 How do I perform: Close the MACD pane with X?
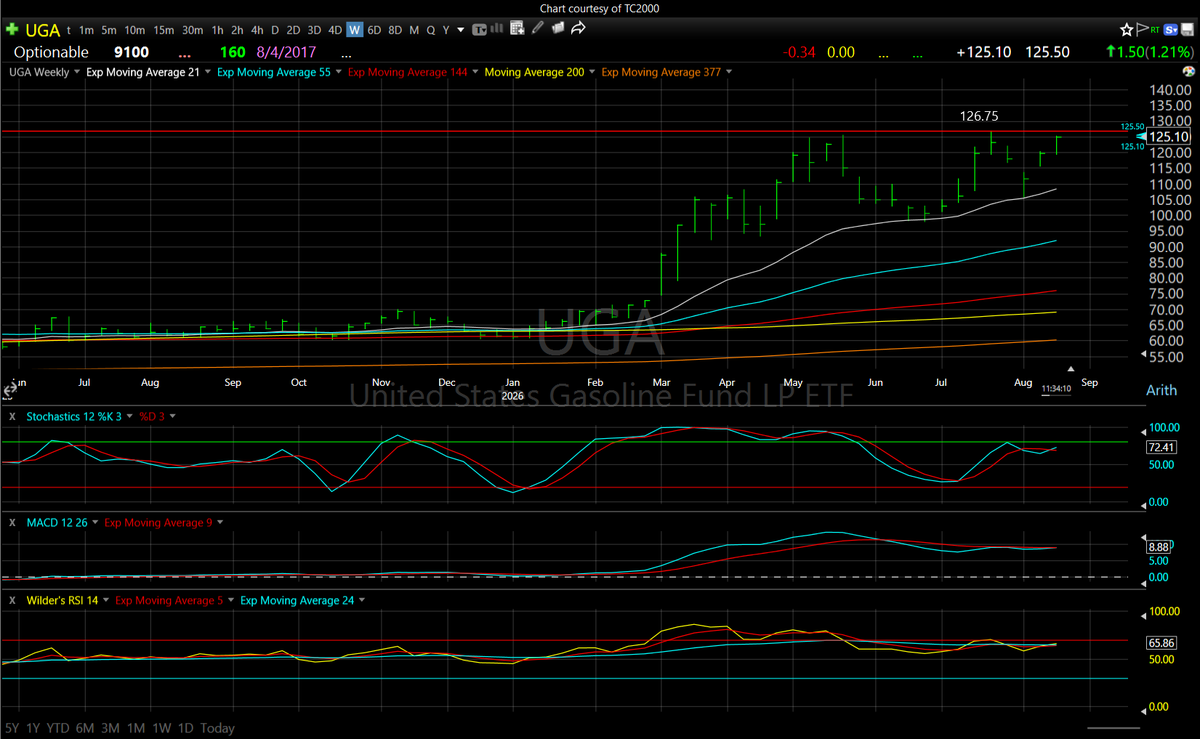[13, 522]
